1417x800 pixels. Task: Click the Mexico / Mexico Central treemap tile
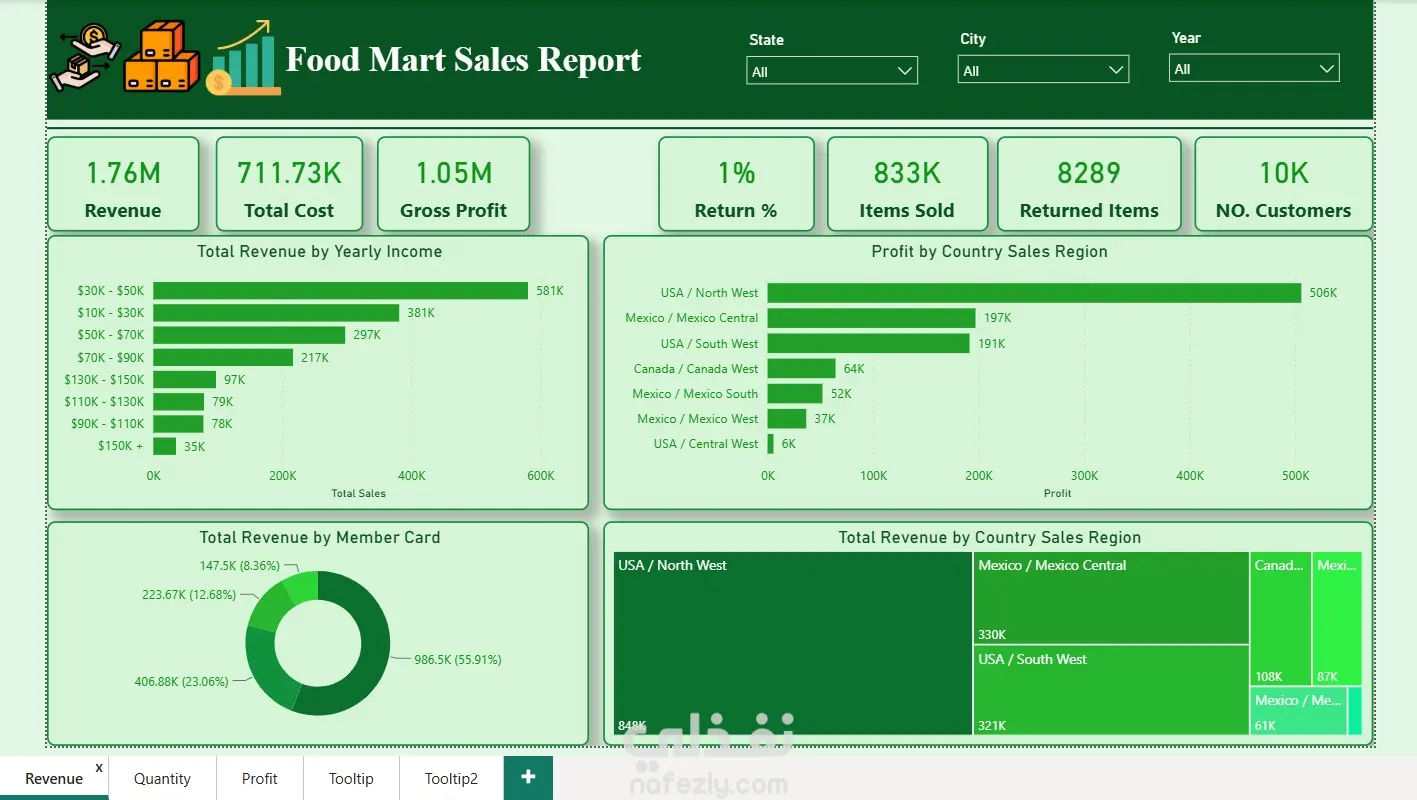pos(1111,598)
